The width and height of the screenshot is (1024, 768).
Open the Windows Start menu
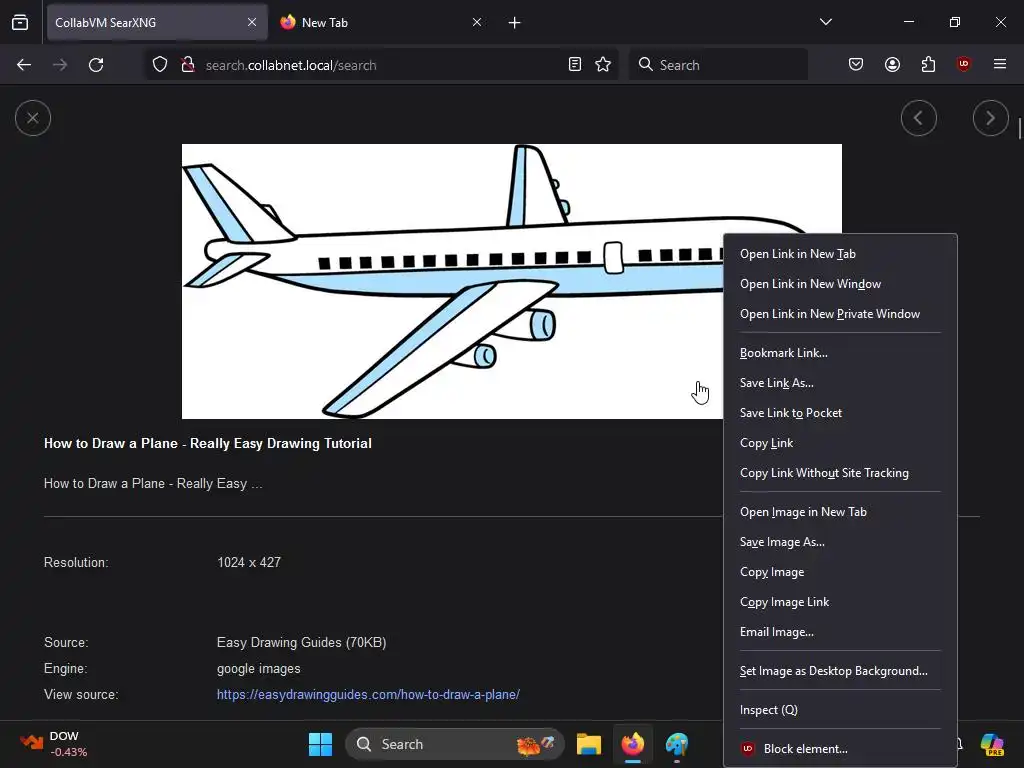pyautogui.click(x=320, y=744)
